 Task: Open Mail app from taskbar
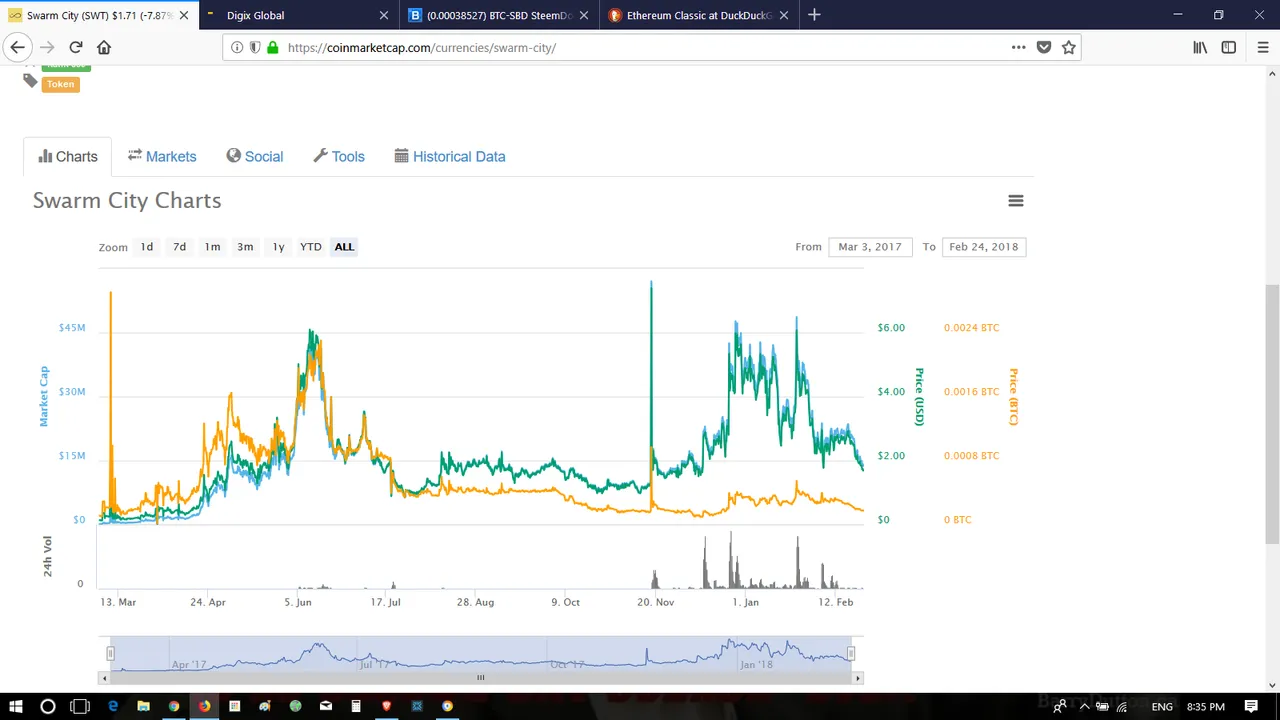point(326,706)
